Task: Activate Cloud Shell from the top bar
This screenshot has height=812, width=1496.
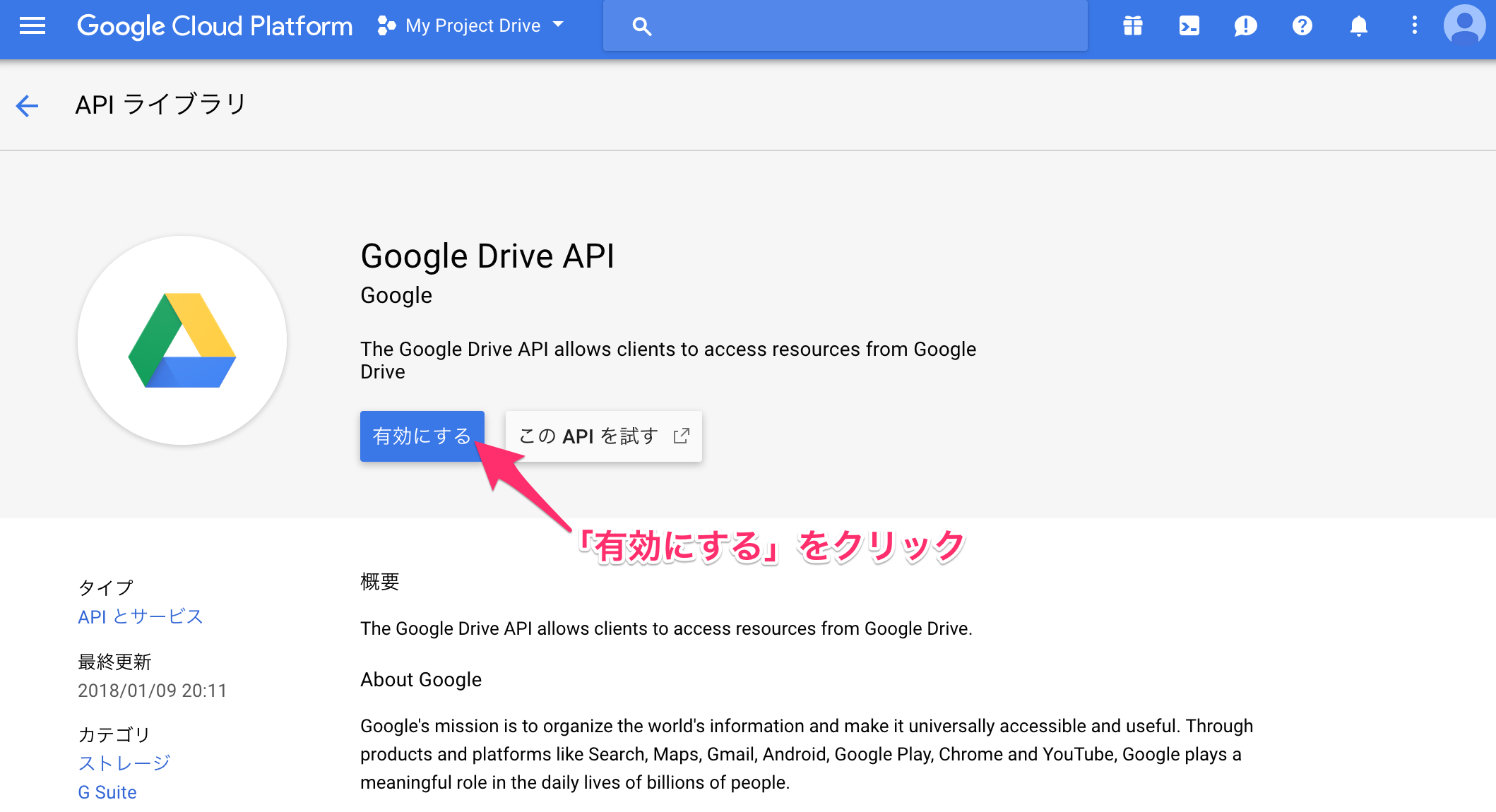Action: coord(1189,26)
